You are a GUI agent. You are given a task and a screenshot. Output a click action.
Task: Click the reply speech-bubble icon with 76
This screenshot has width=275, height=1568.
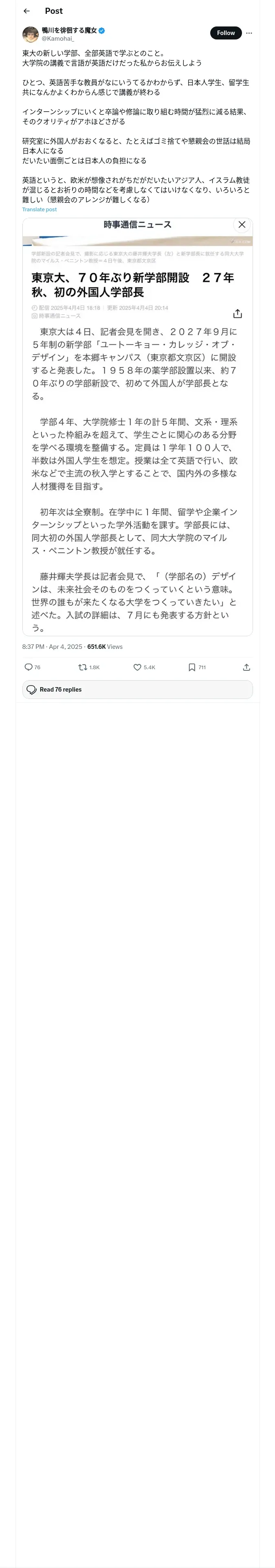pos(29,667)
